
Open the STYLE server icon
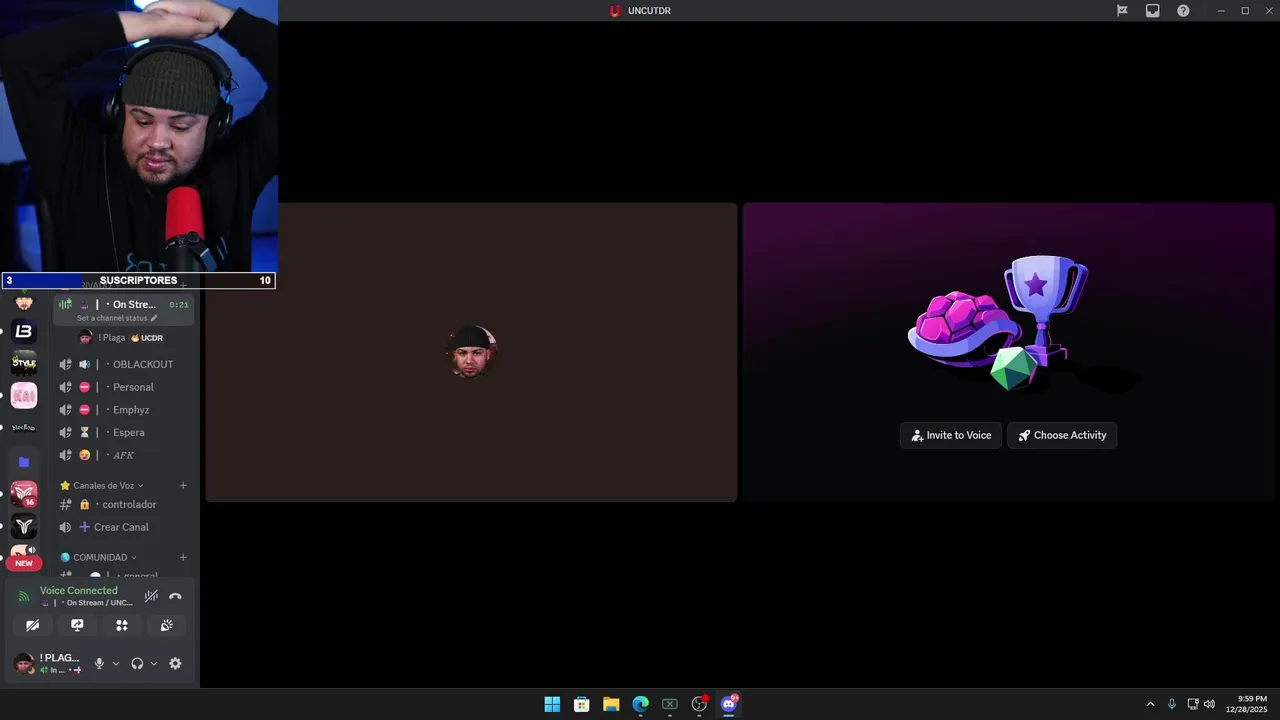point(24,363)
